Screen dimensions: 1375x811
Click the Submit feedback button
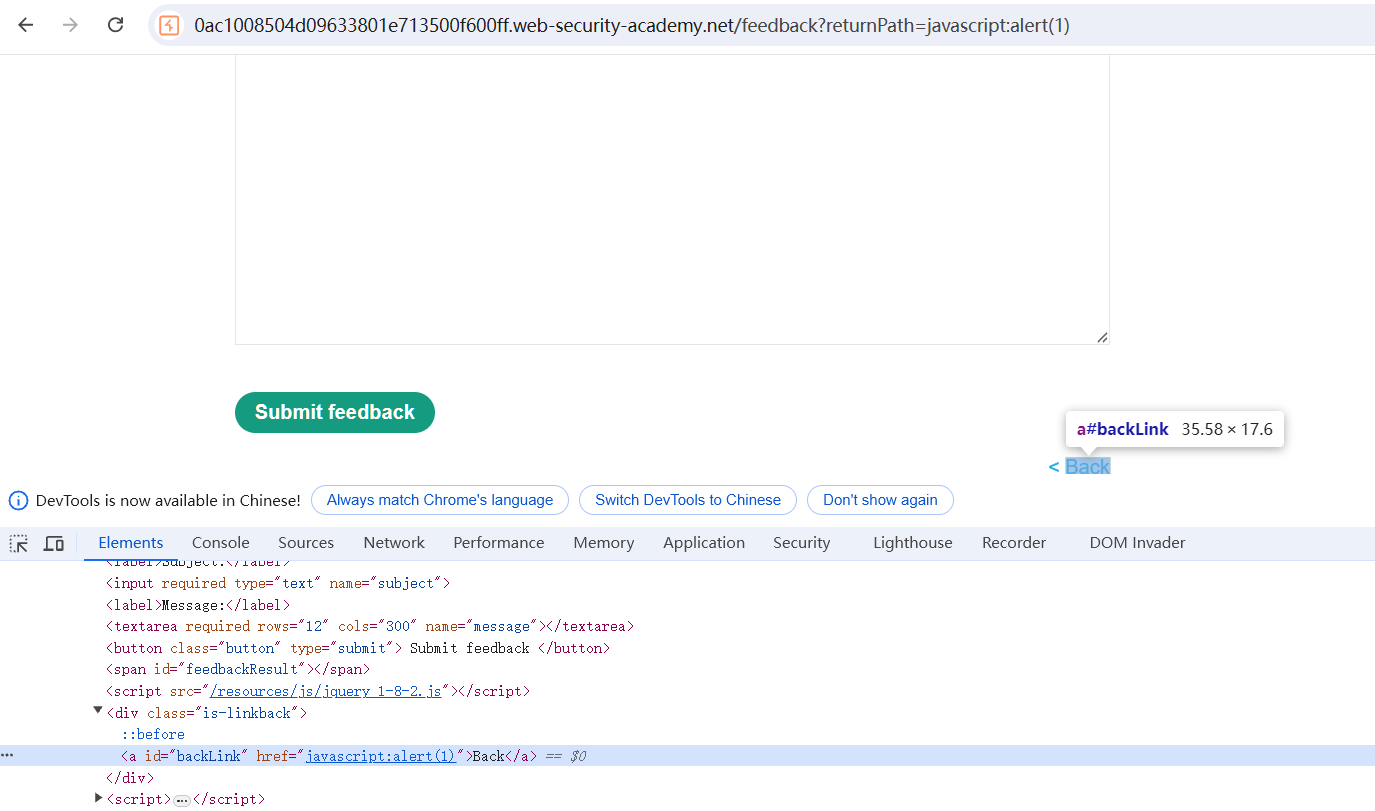click(334, 412)
